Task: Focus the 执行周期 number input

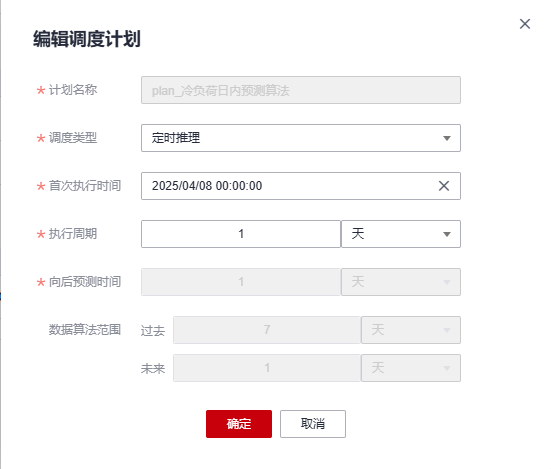Action: tap(241, 234)
